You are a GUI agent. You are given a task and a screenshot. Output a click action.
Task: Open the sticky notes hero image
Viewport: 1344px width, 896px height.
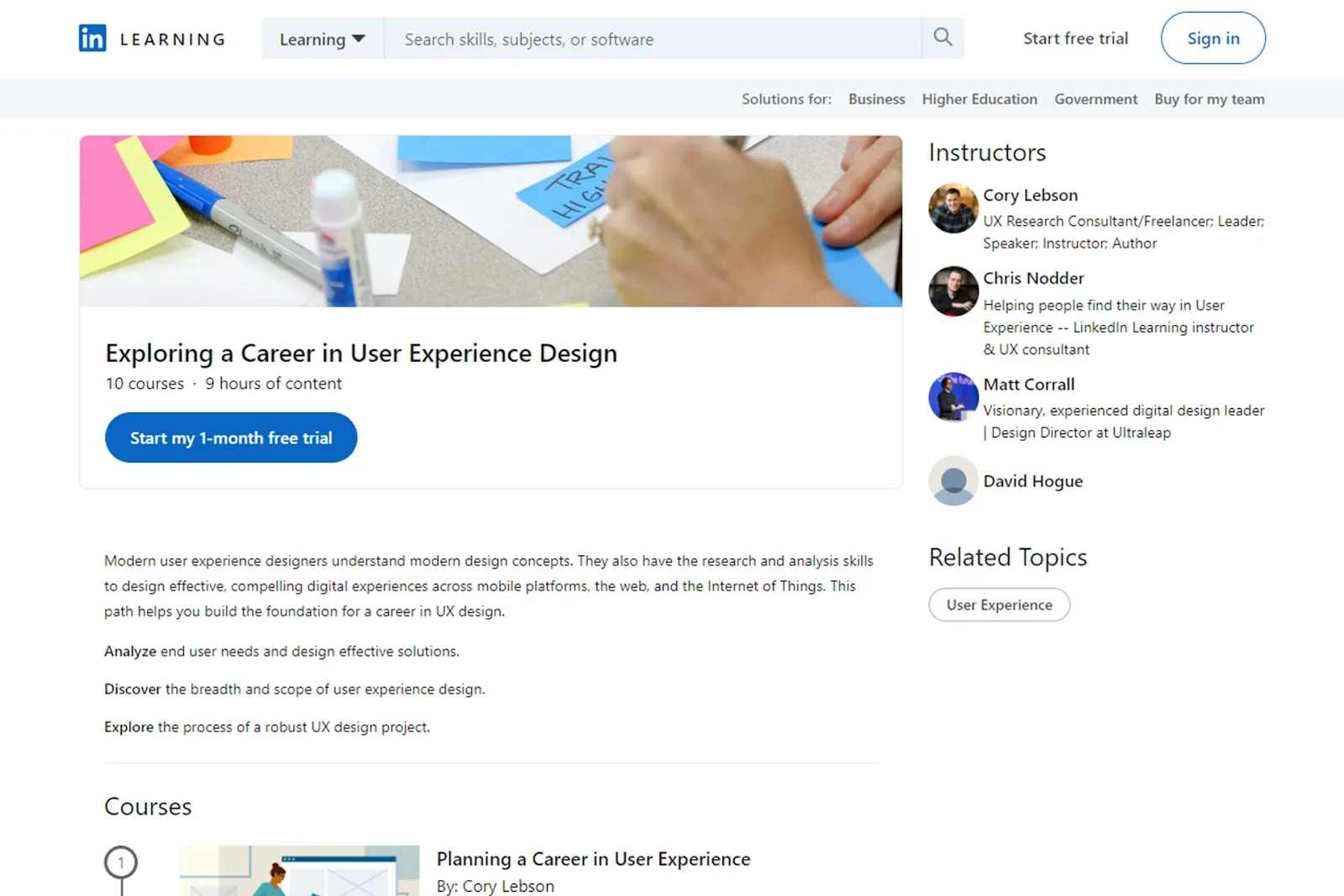pos(491,221)
